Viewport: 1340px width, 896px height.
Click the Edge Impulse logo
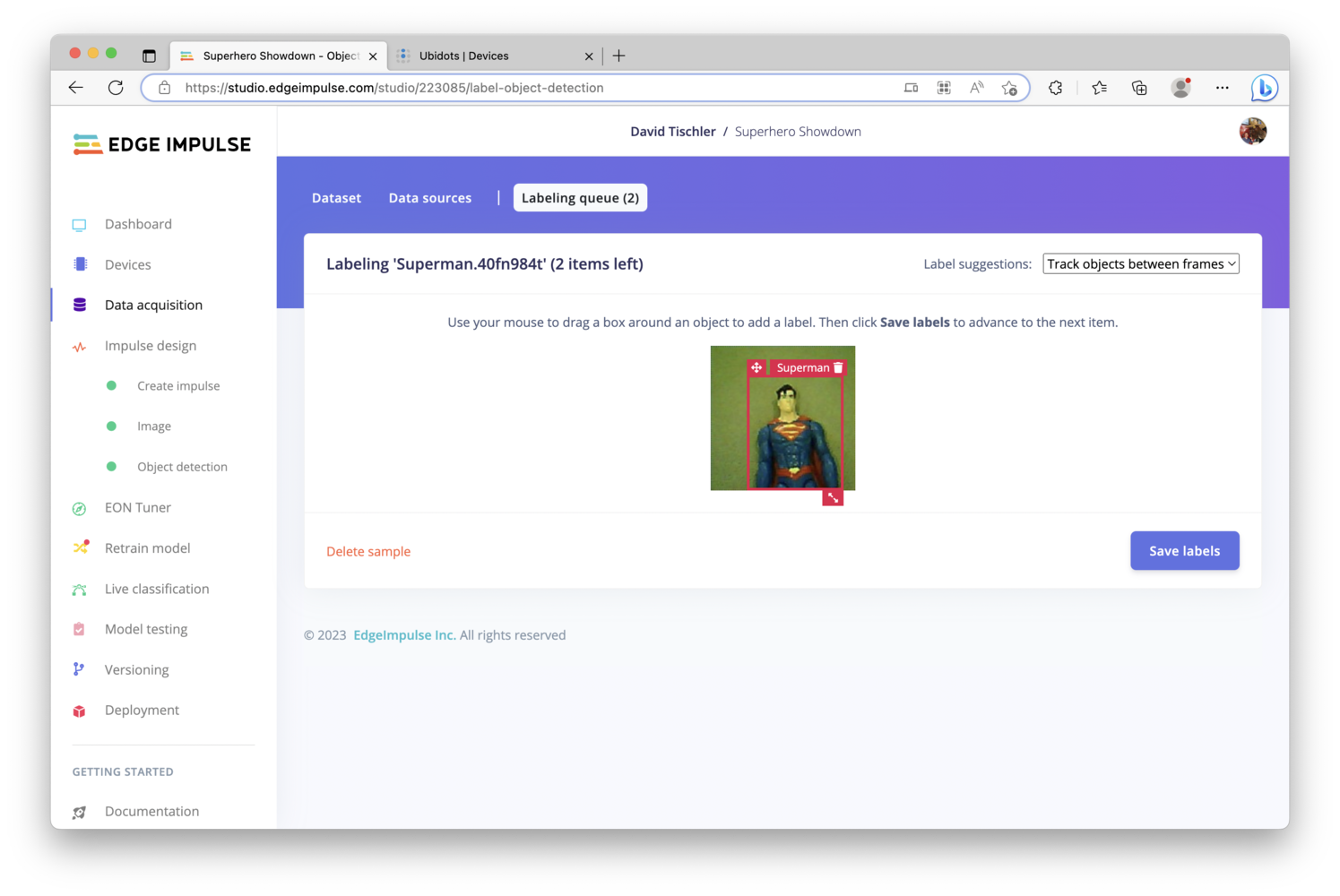click(162, 144)
